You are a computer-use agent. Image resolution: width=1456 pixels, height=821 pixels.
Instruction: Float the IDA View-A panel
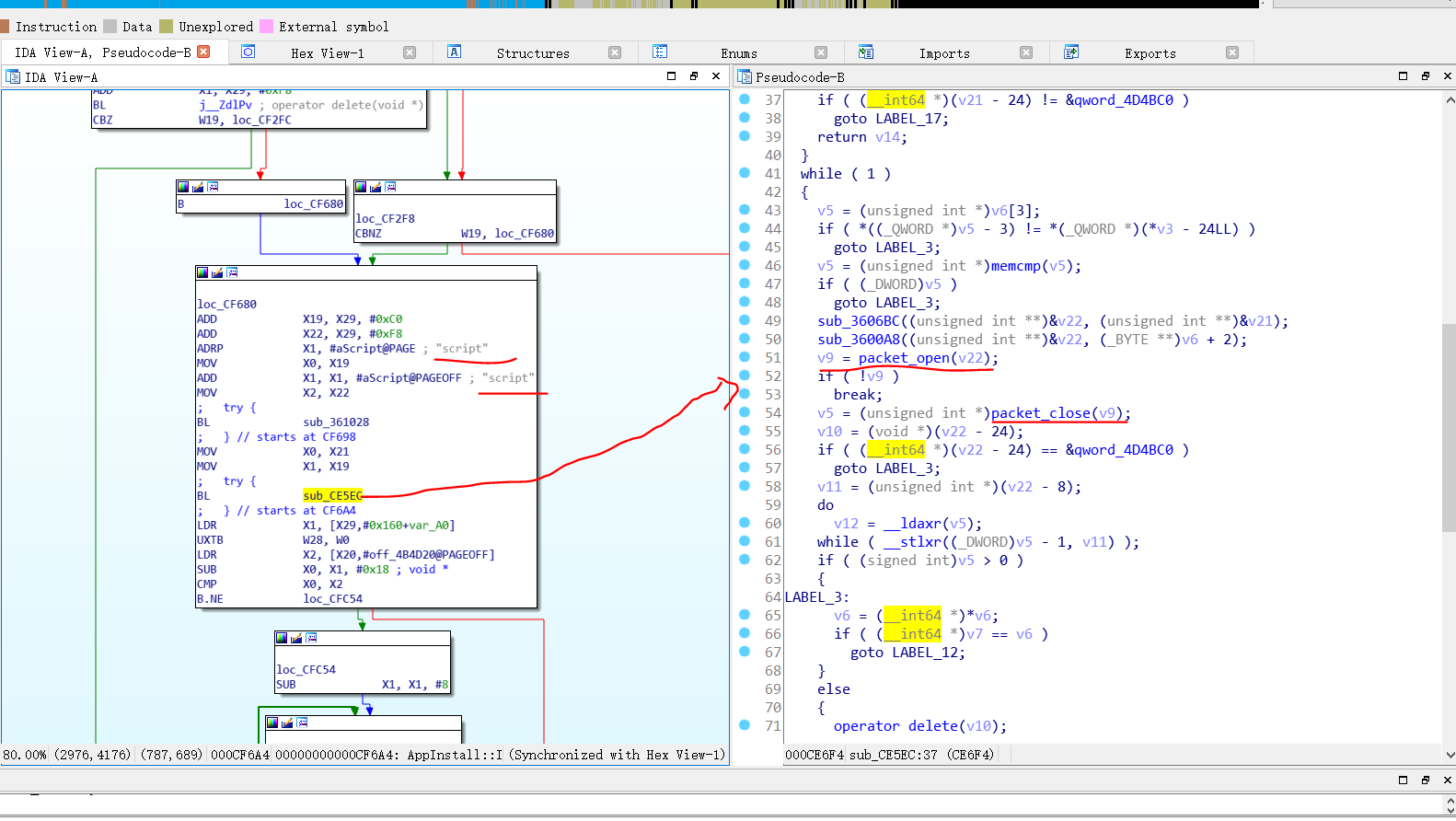pyautogui.click(x=694, y=76)
